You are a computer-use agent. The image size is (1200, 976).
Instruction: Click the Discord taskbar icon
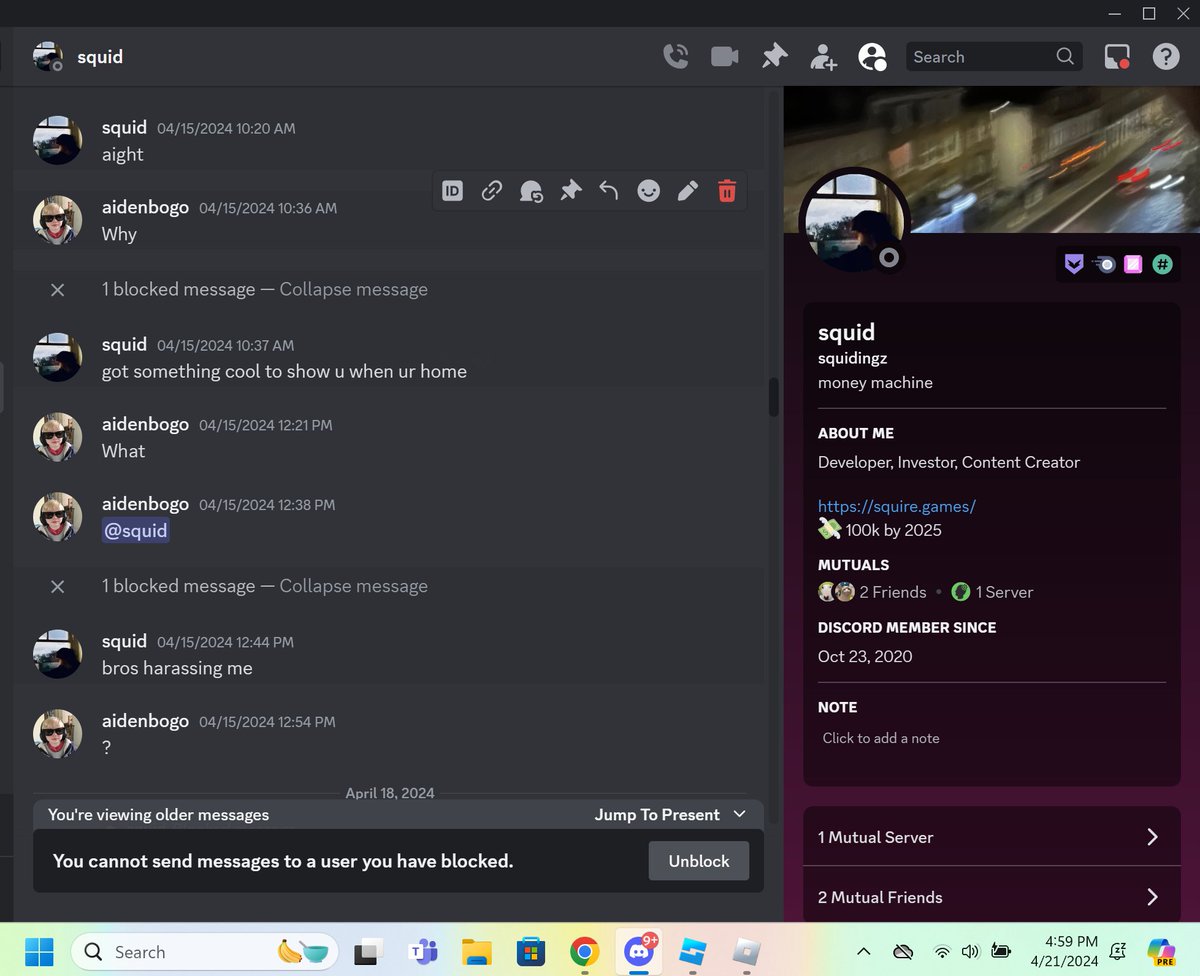coord(639,951)
